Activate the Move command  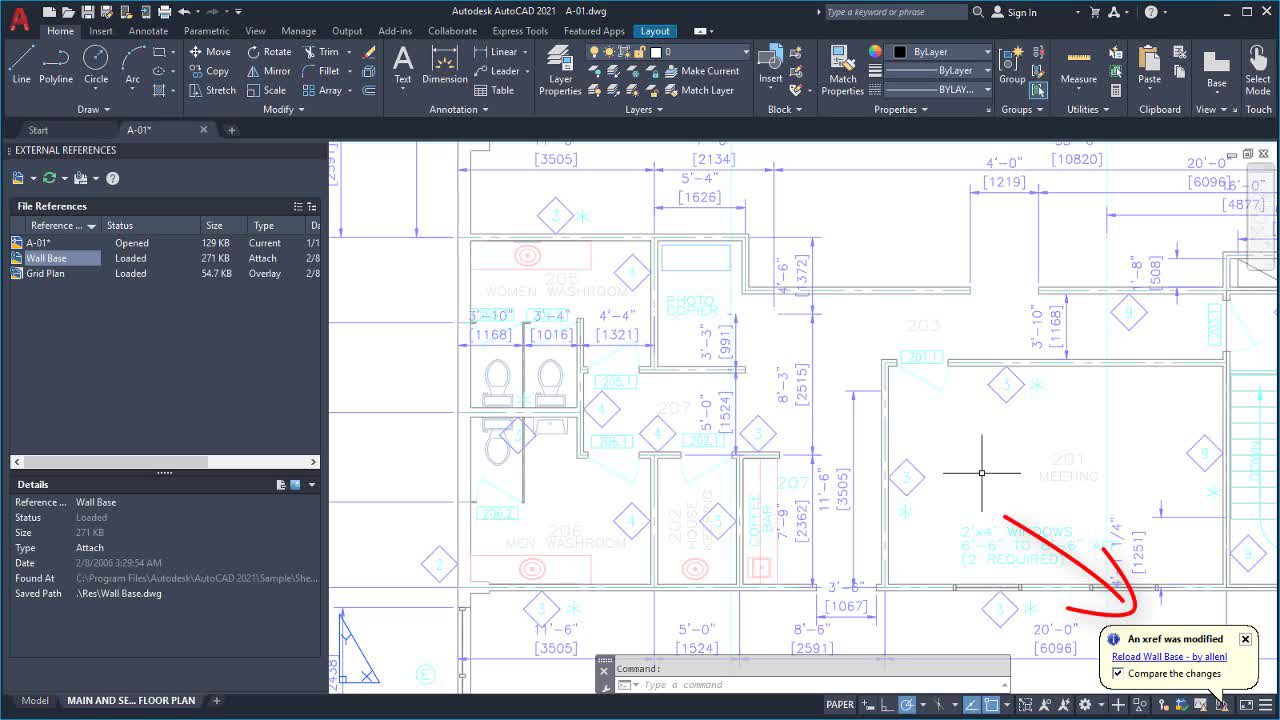tap(210, 51)
